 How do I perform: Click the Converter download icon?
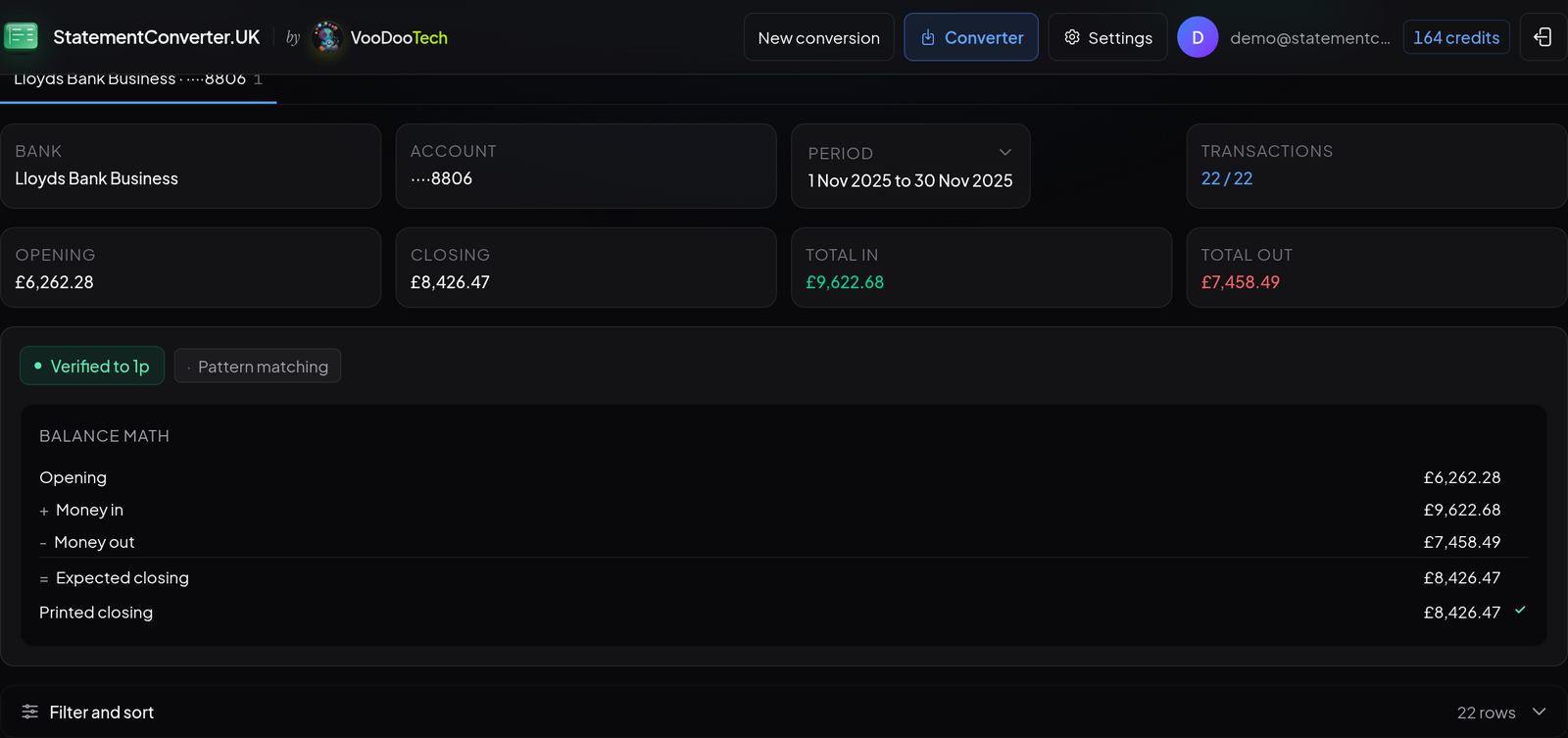(927, 37)
